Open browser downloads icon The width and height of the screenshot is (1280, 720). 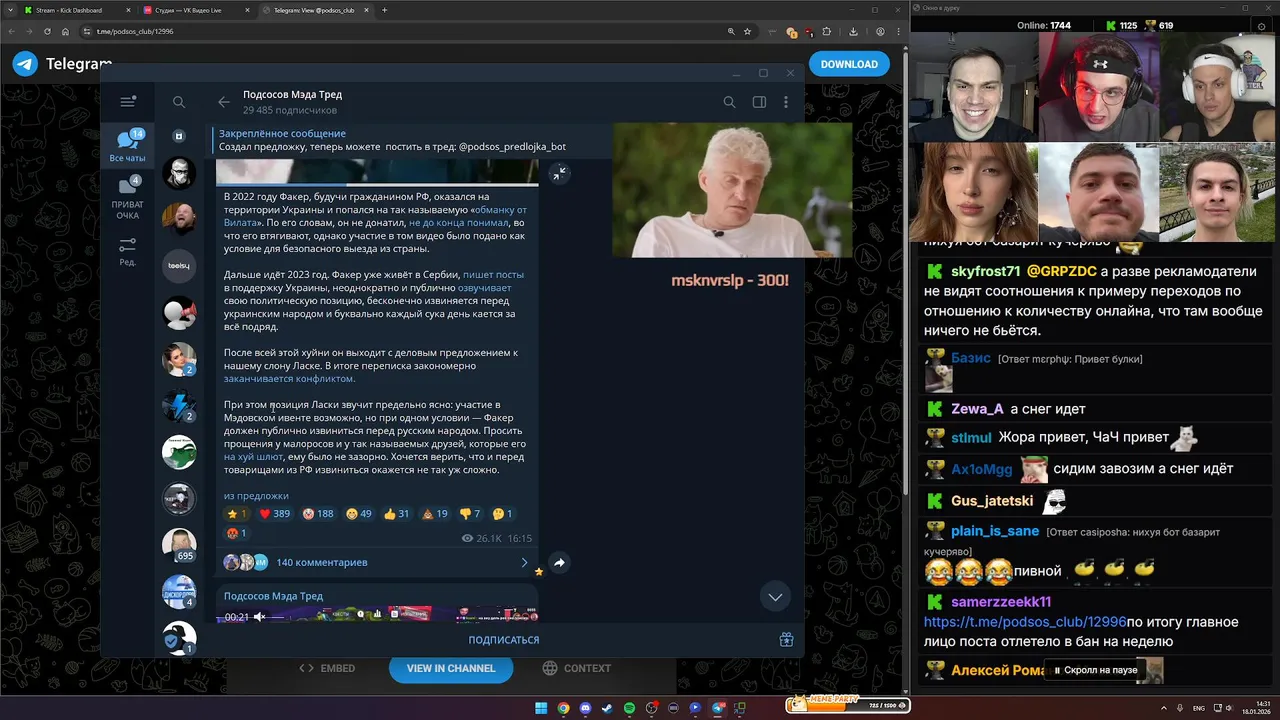[x=853, y=31]
